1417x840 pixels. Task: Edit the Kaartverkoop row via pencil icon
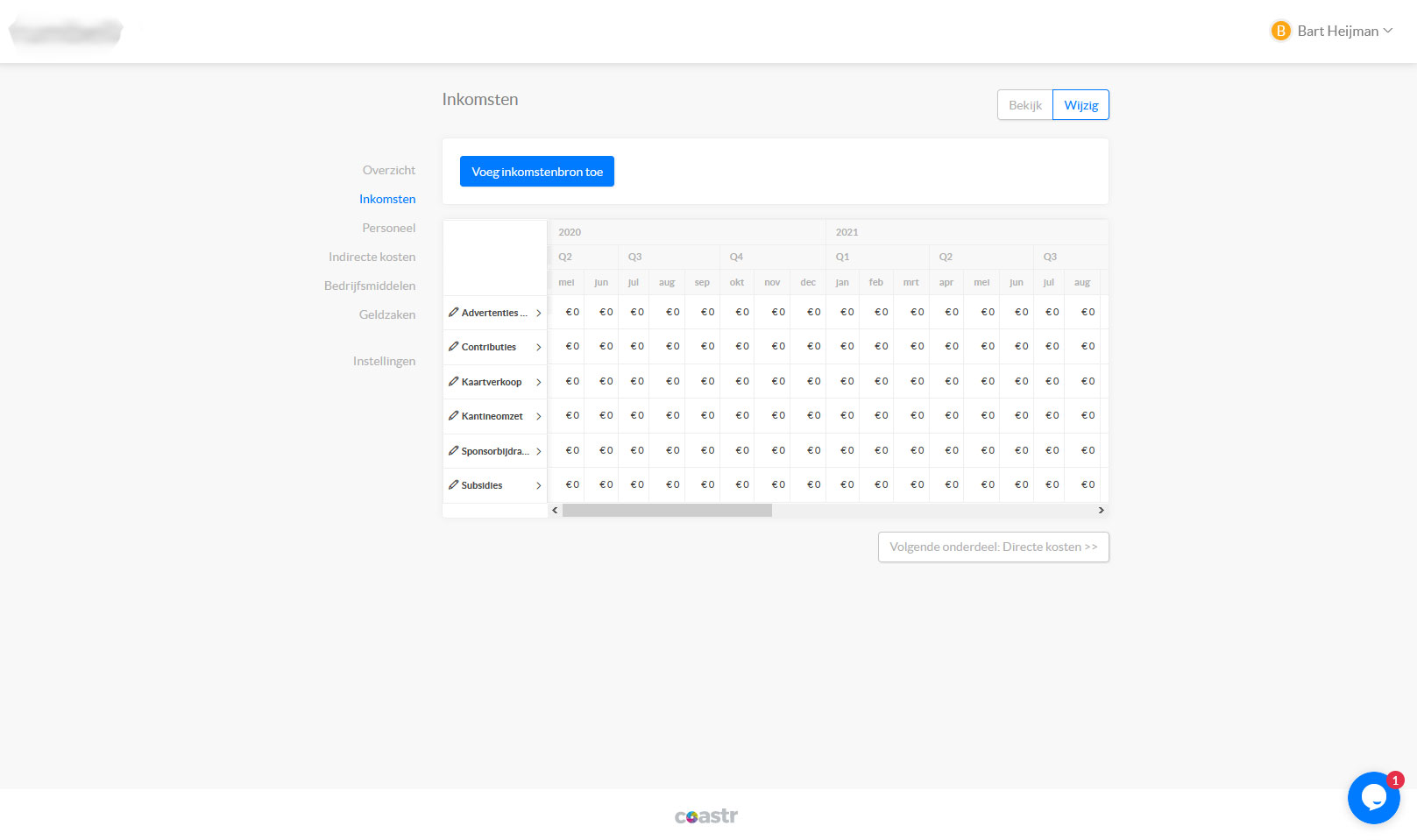pos(453,381)
